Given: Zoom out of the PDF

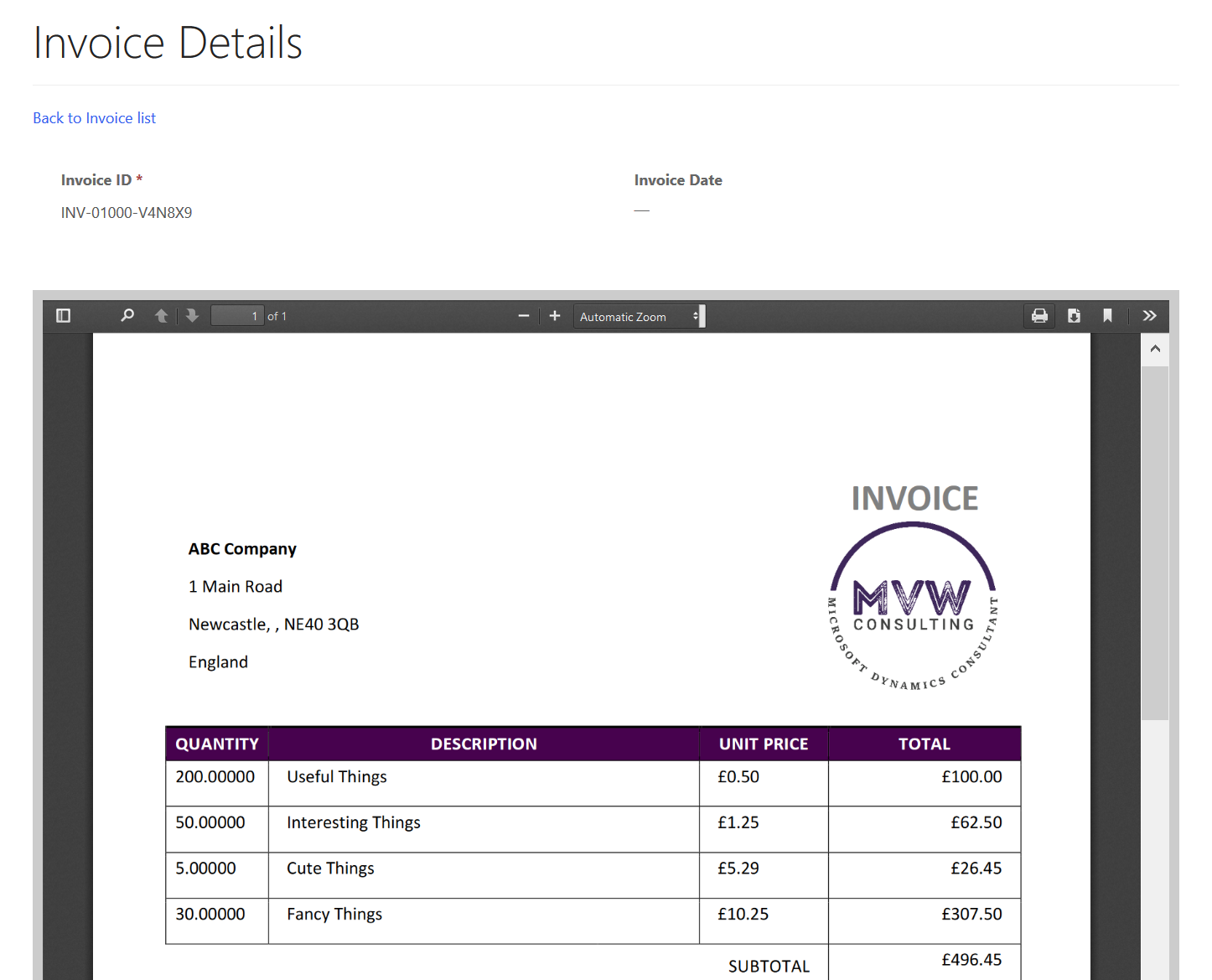Looking at the screenshot, I should 524,316.
